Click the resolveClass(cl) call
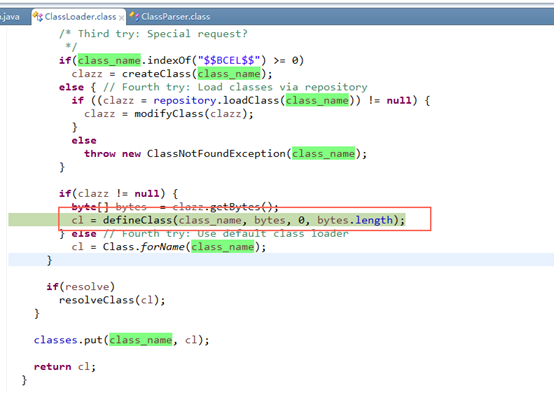Screen dimensions: 554x393 (x=112, y=300)
